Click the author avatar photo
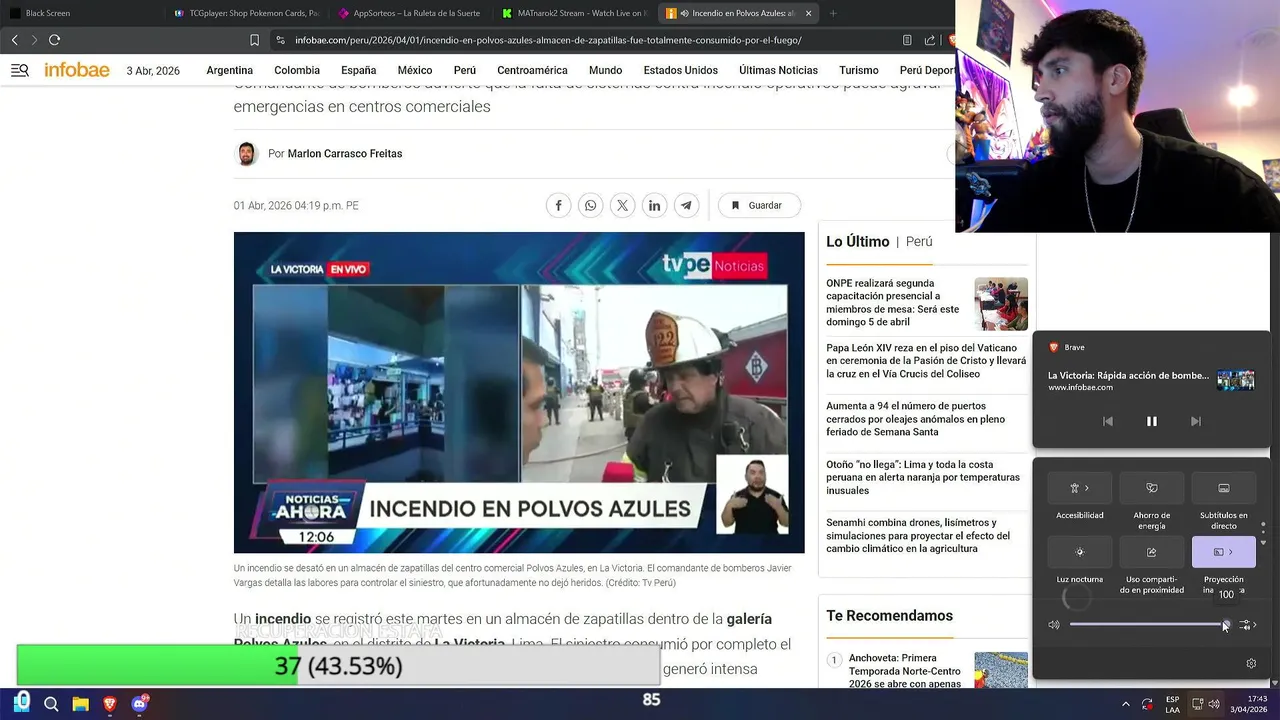This screenshot has width=1280, height=720. 246,154
